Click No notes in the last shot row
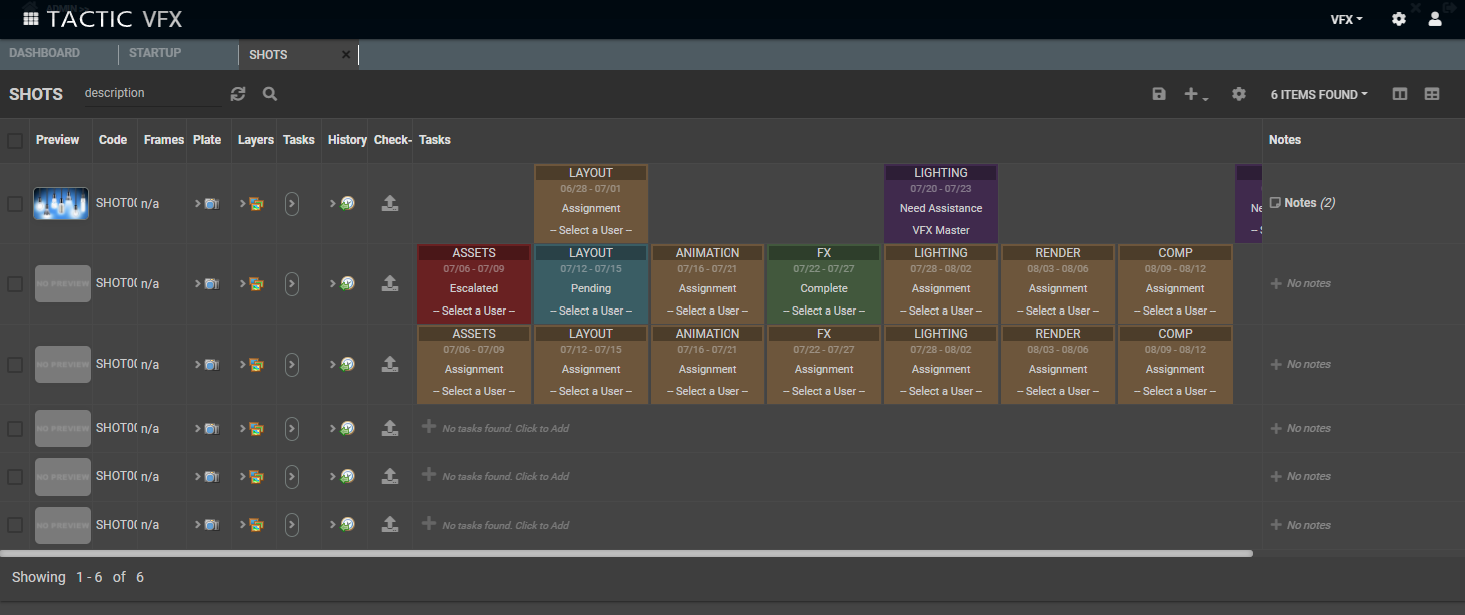 pyautogui.click(x=1309, y=525)
